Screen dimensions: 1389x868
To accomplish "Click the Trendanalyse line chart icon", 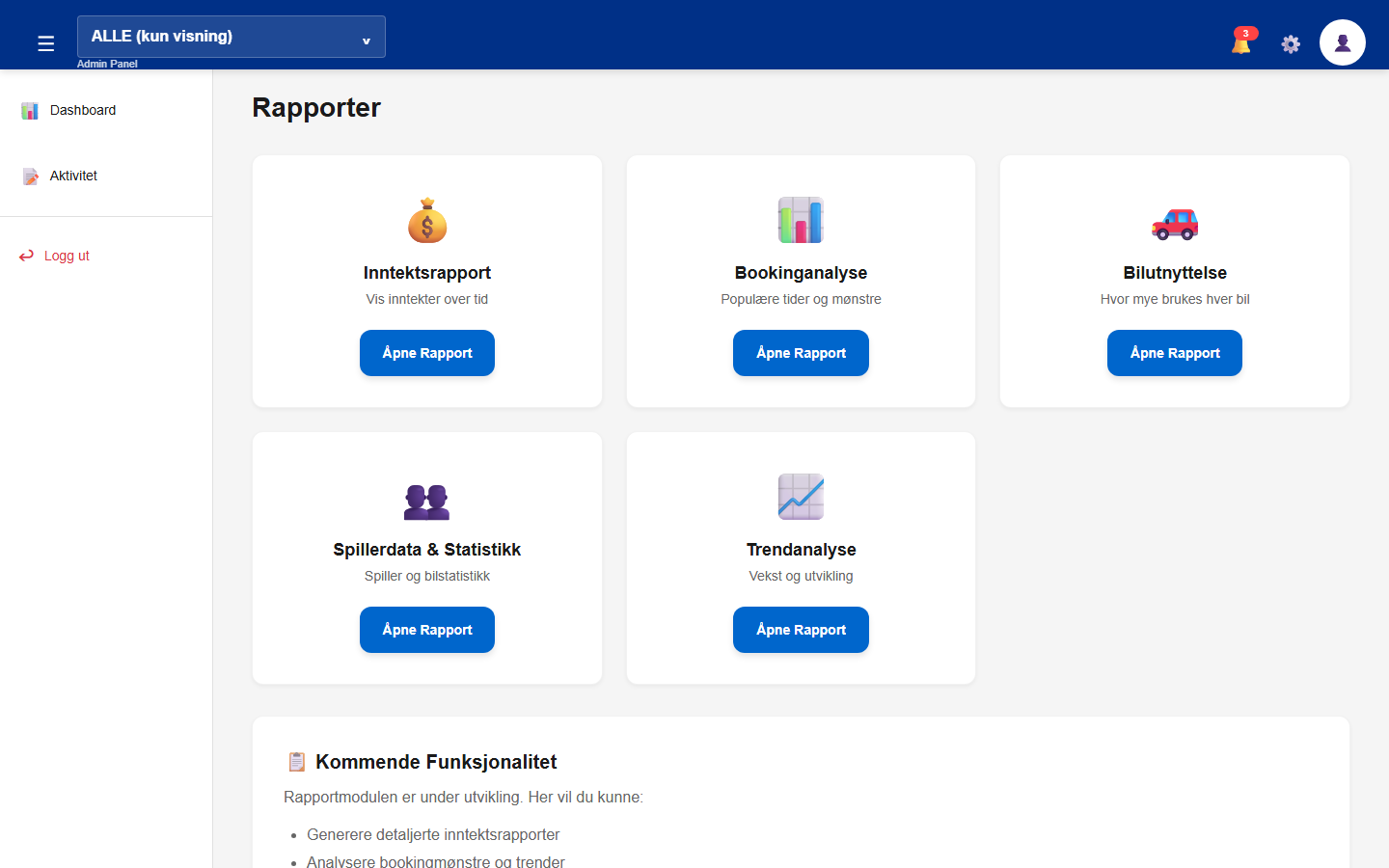I will [x=801, y=497].
